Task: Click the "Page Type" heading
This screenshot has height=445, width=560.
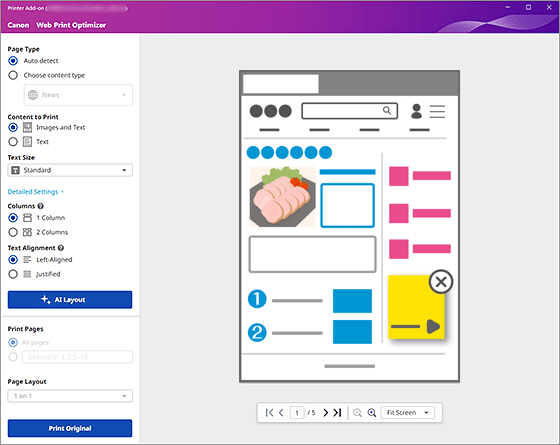Action: point(24,49)
